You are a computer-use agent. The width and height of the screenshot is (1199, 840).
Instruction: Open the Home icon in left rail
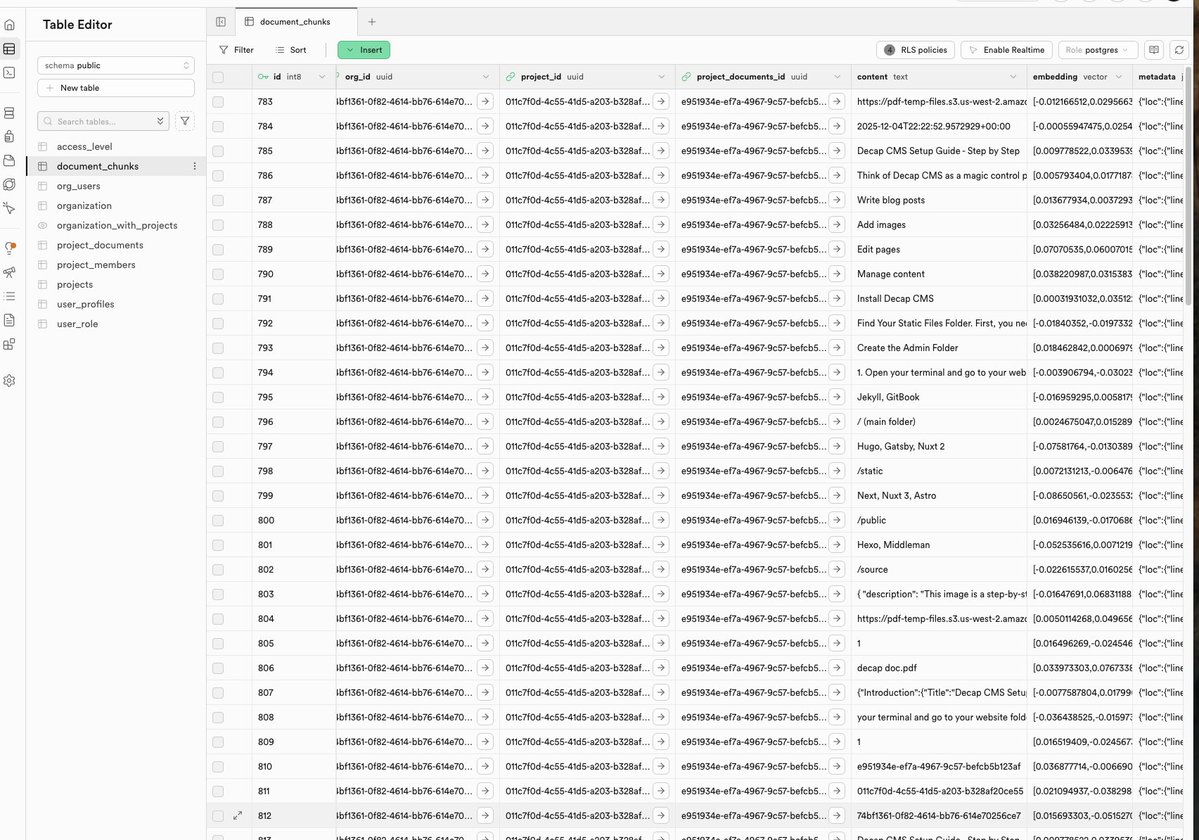(9, 24)
